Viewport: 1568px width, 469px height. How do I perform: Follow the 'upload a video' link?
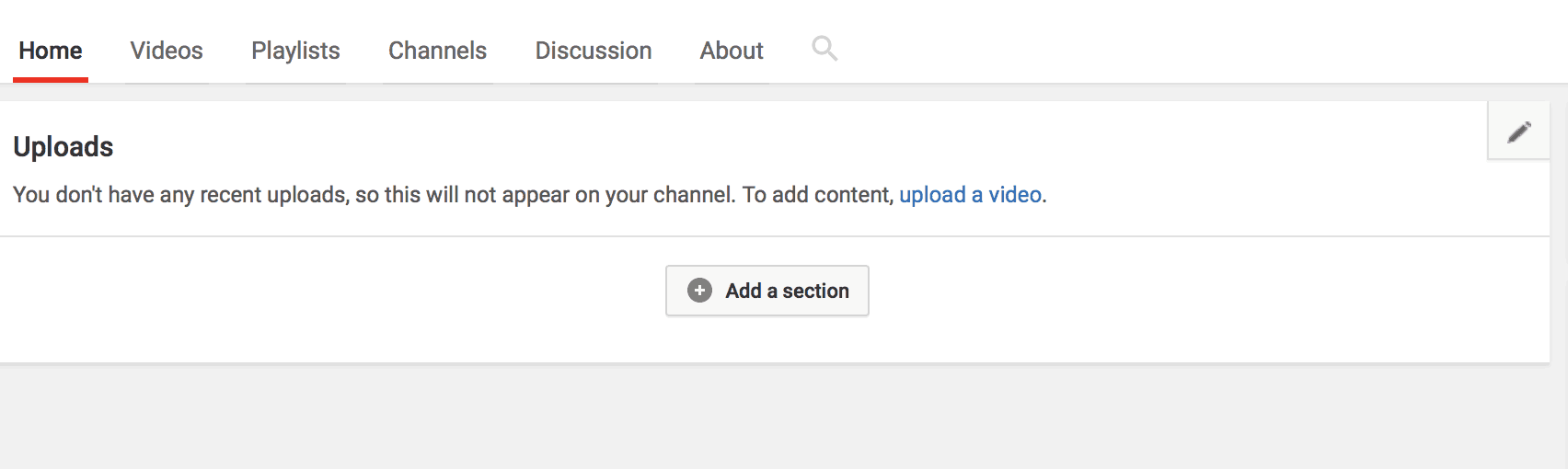(x=970, y=195)
